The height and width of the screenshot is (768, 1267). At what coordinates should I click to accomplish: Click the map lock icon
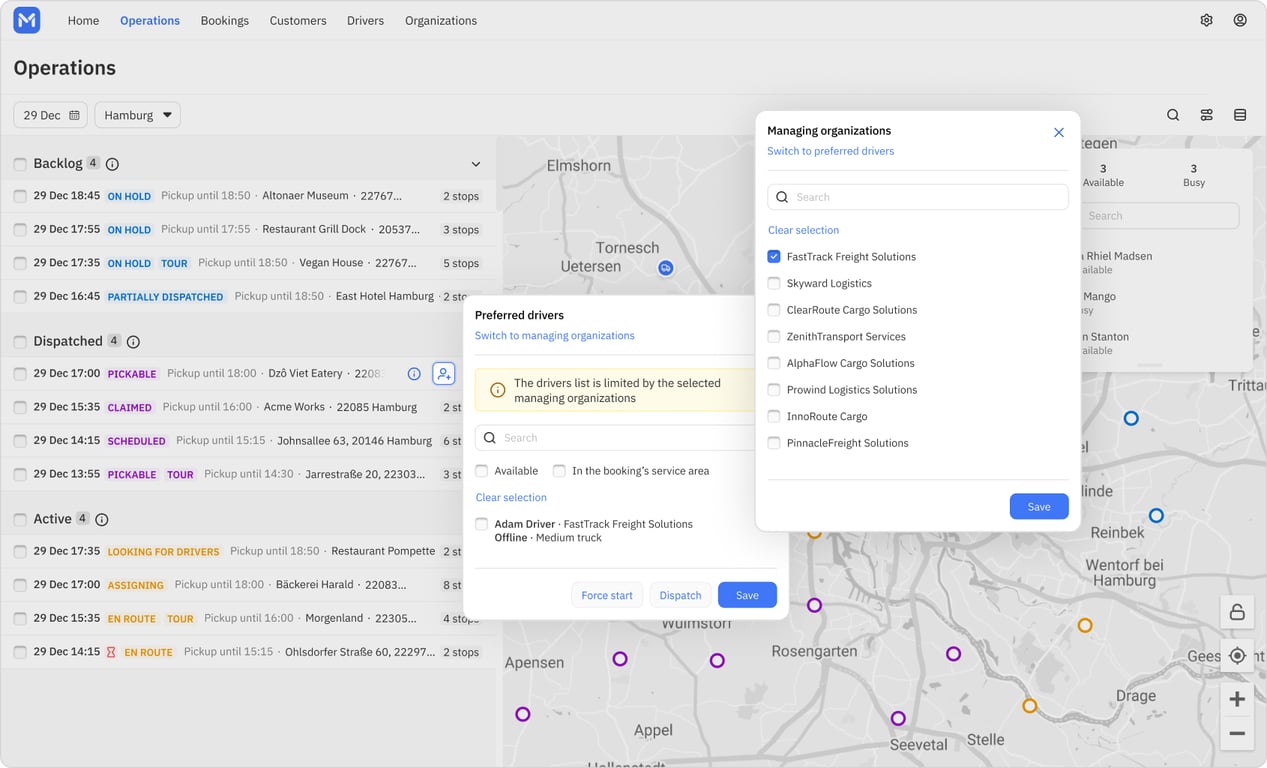point(1237,612)
